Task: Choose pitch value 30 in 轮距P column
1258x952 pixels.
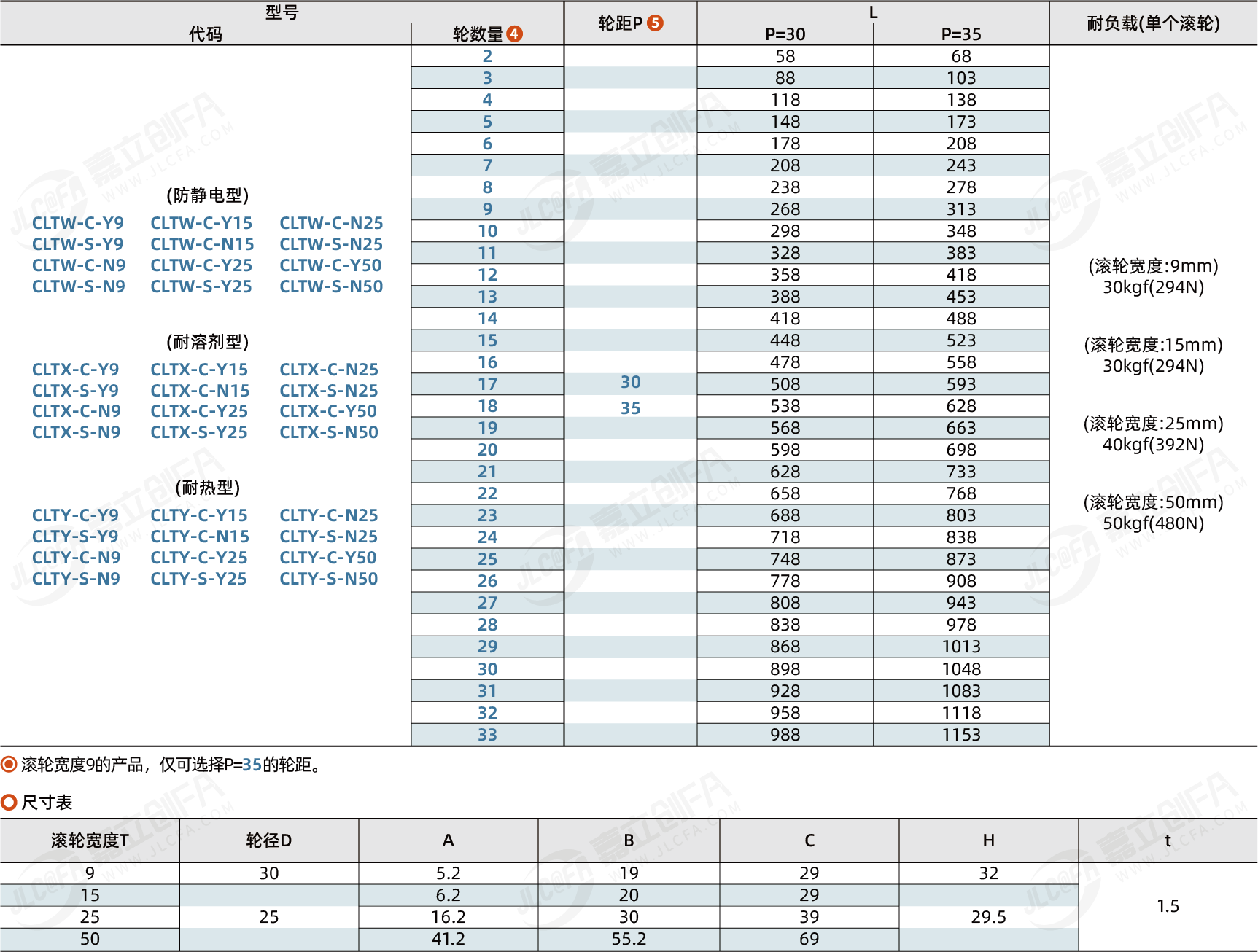Action: pos(631,382)
